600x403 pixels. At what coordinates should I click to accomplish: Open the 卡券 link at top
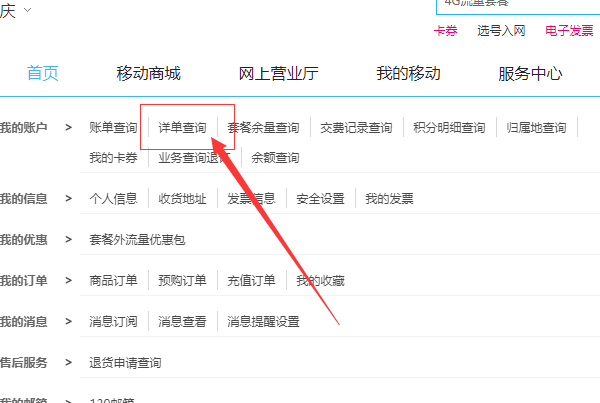(x=445, y=31)
